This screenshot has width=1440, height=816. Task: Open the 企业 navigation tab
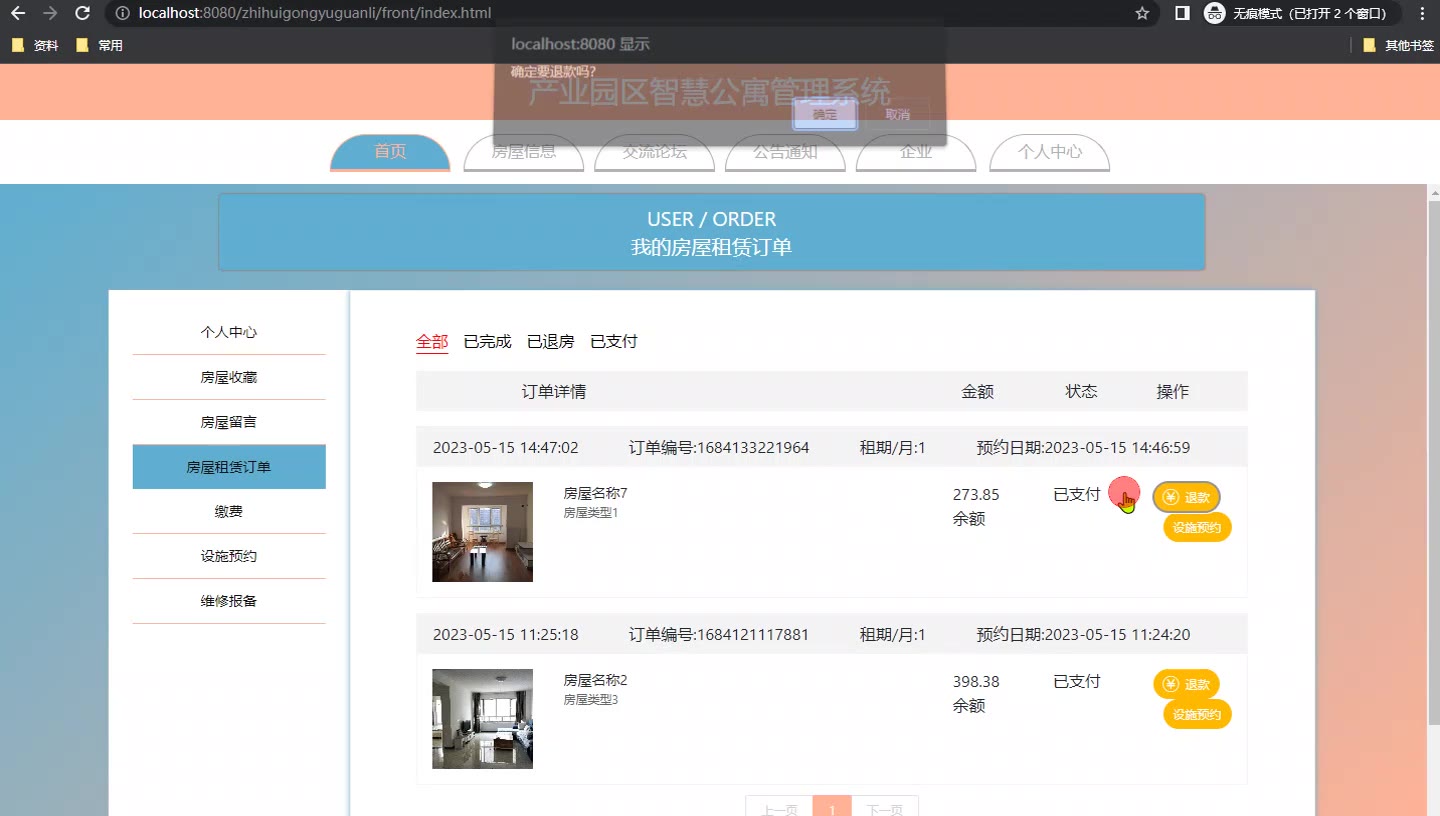[x=916, y=152]
